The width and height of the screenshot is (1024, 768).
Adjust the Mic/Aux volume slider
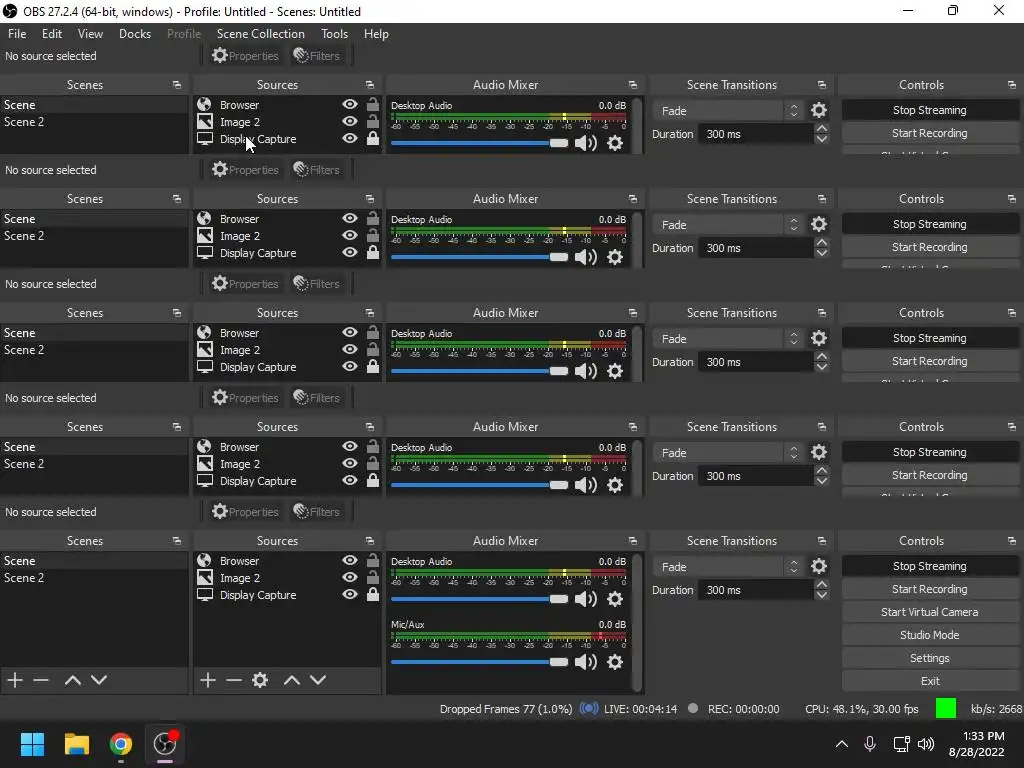click(479, 662)
